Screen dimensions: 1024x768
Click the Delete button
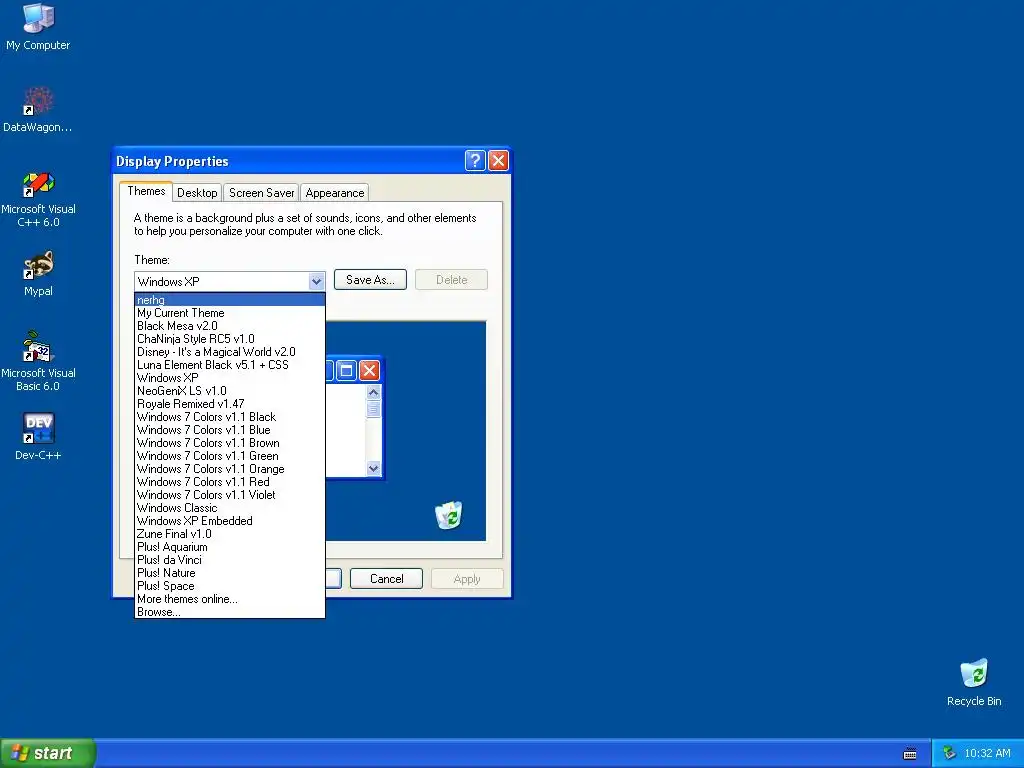coord(451,280)
